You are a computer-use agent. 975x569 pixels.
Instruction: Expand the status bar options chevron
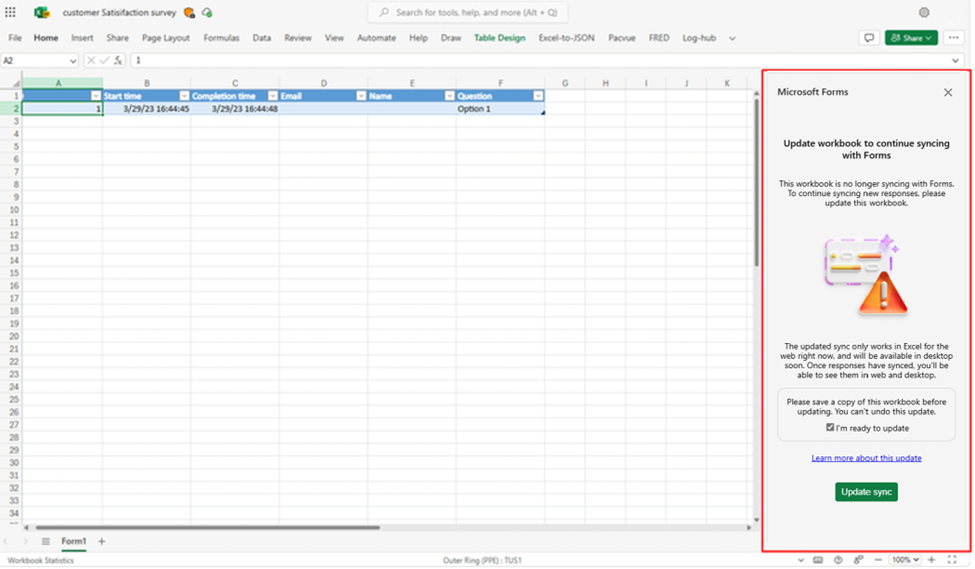click(800, 560)
